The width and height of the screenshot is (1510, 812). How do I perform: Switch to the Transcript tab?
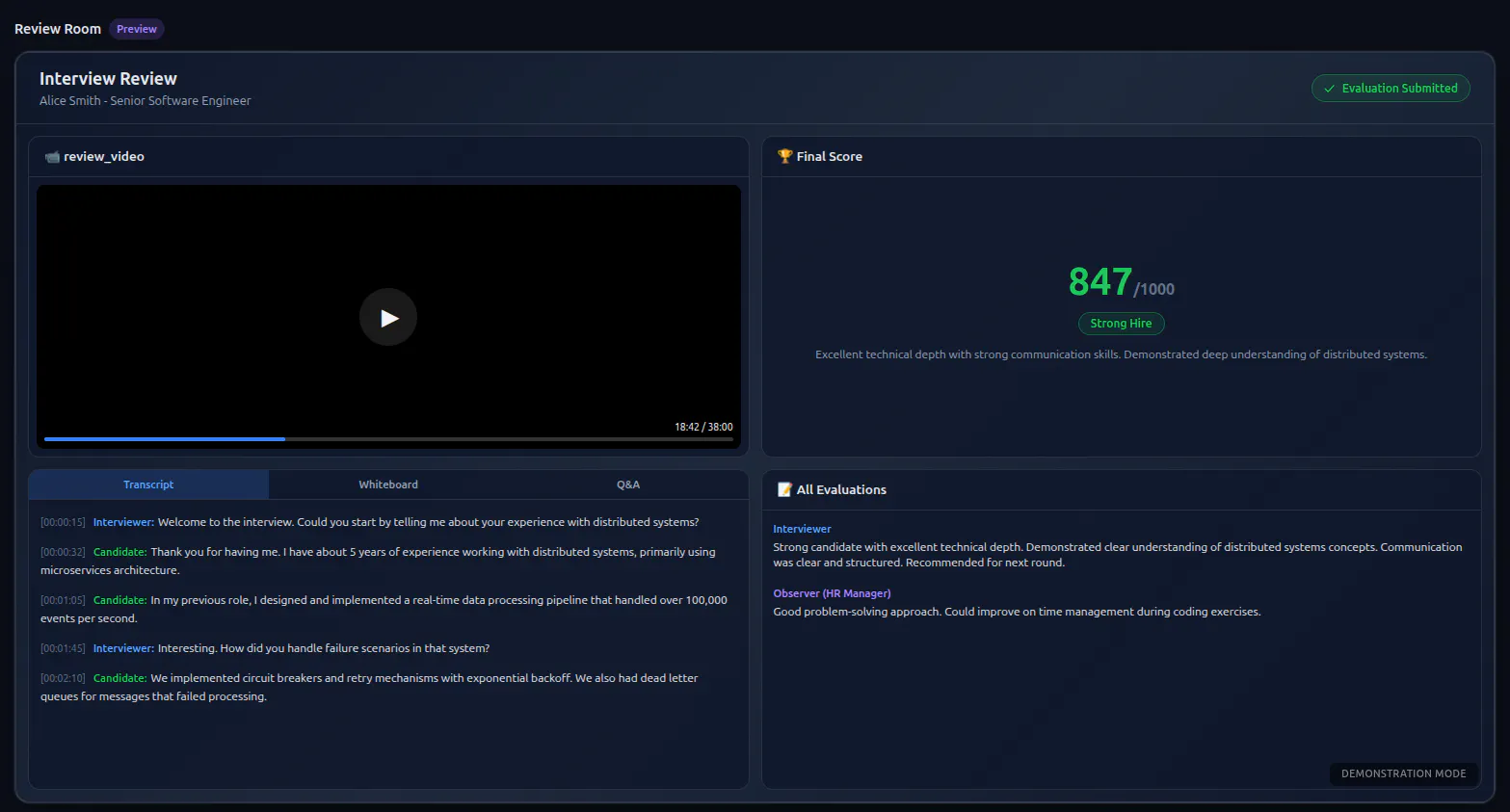coord(148,485)
